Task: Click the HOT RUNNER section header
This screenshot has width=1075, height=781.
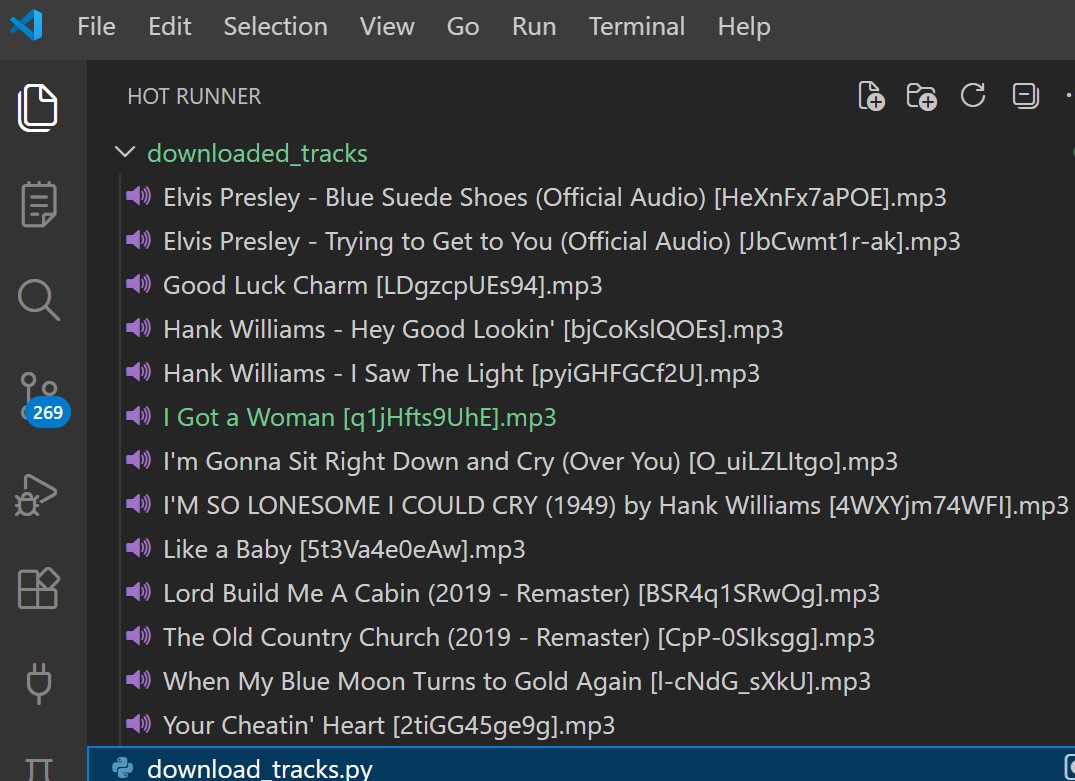Action: 194,97
